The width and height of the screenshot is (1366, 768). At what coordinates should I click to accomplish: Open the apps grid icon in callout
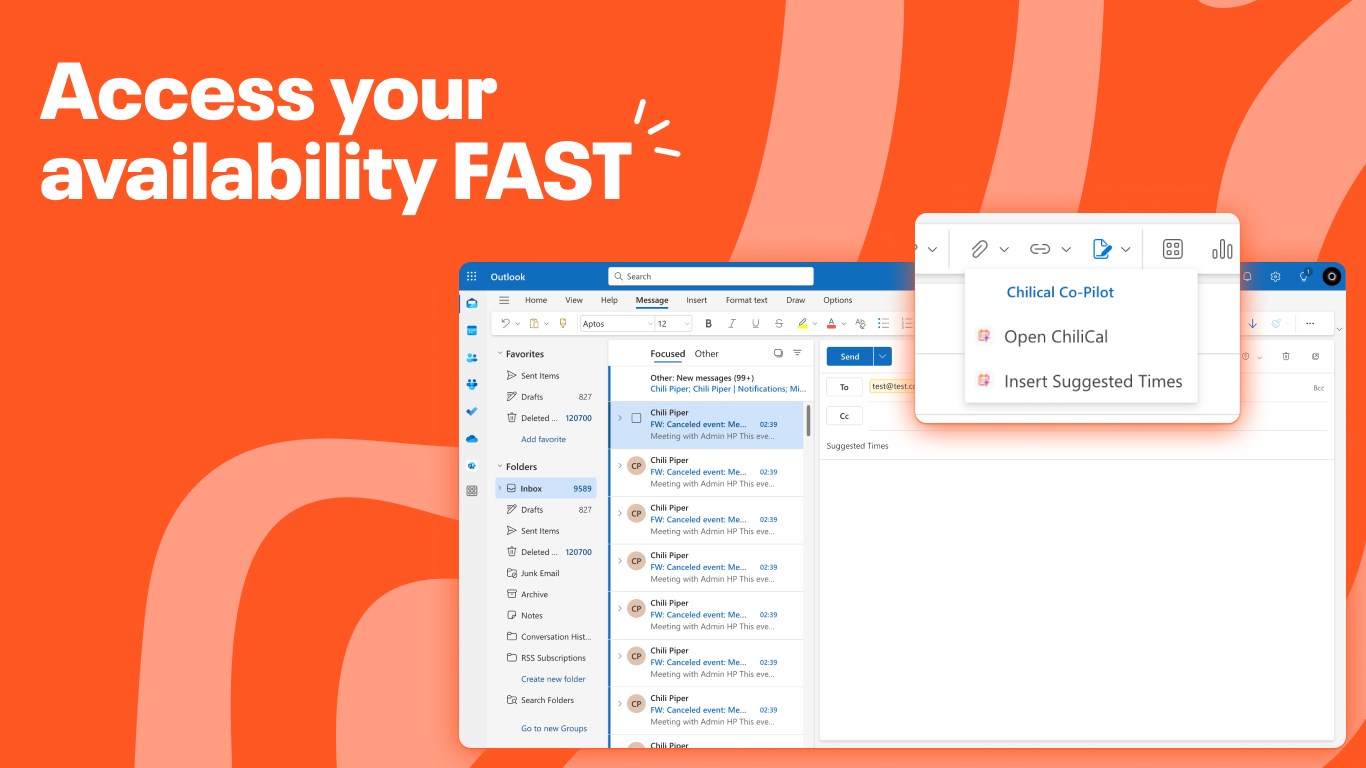click(x=1173, y=249)
